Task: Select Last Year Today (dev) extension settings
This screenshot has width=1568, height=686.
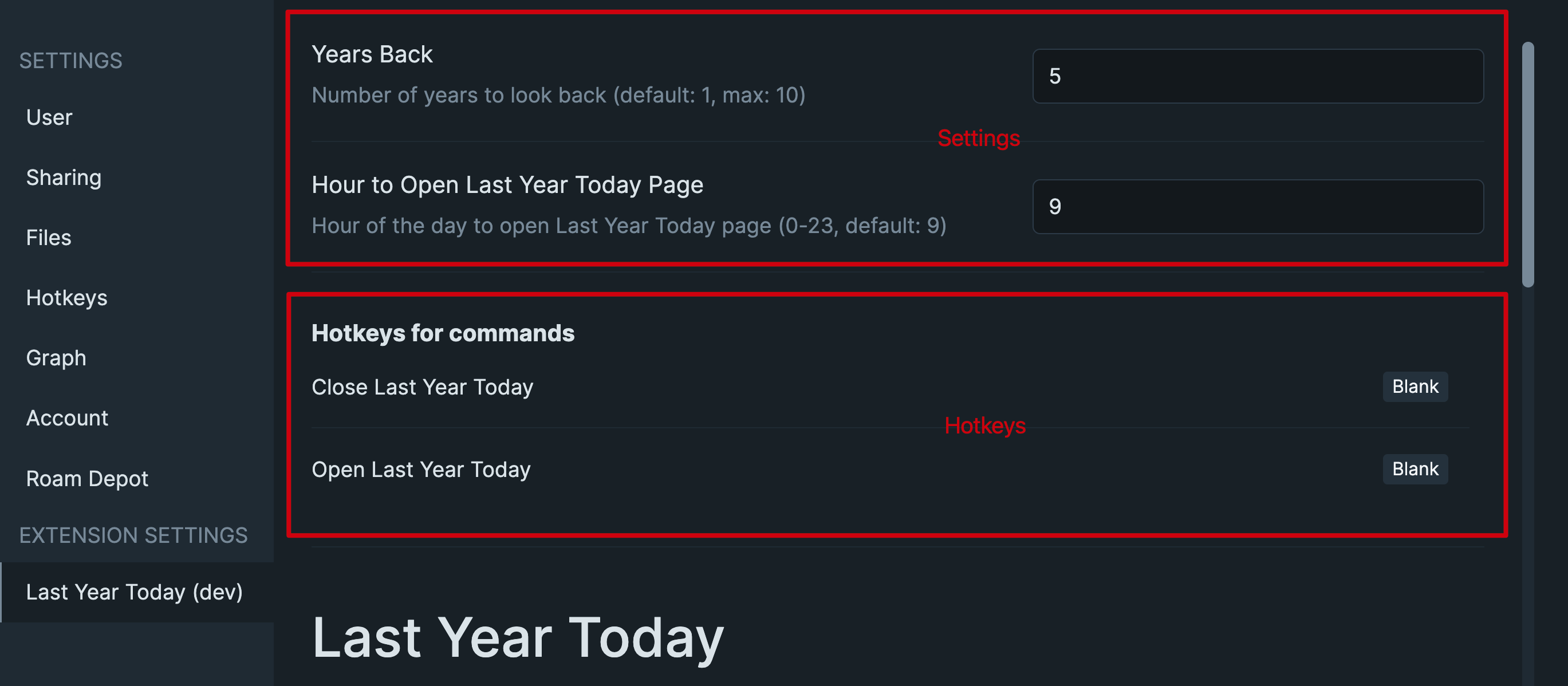Action: point(135,592)
